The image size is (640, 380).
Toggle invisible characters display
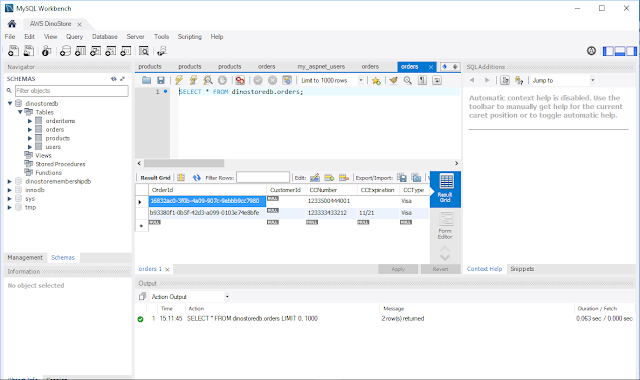(422, 80)
